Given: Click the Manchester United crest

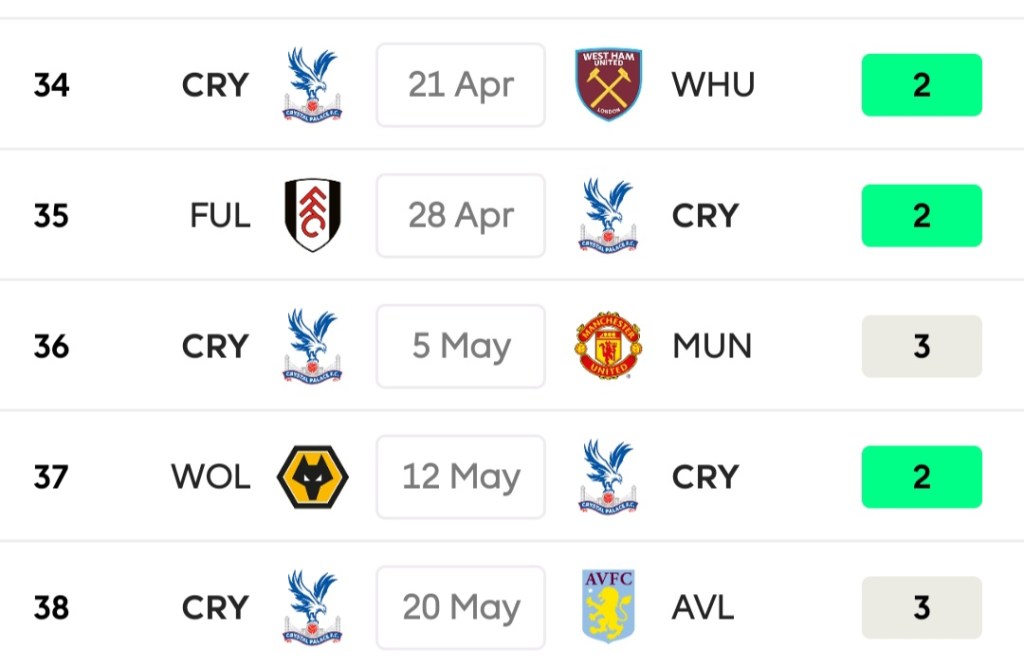Looking at the screenshot, I should [608, 346].
